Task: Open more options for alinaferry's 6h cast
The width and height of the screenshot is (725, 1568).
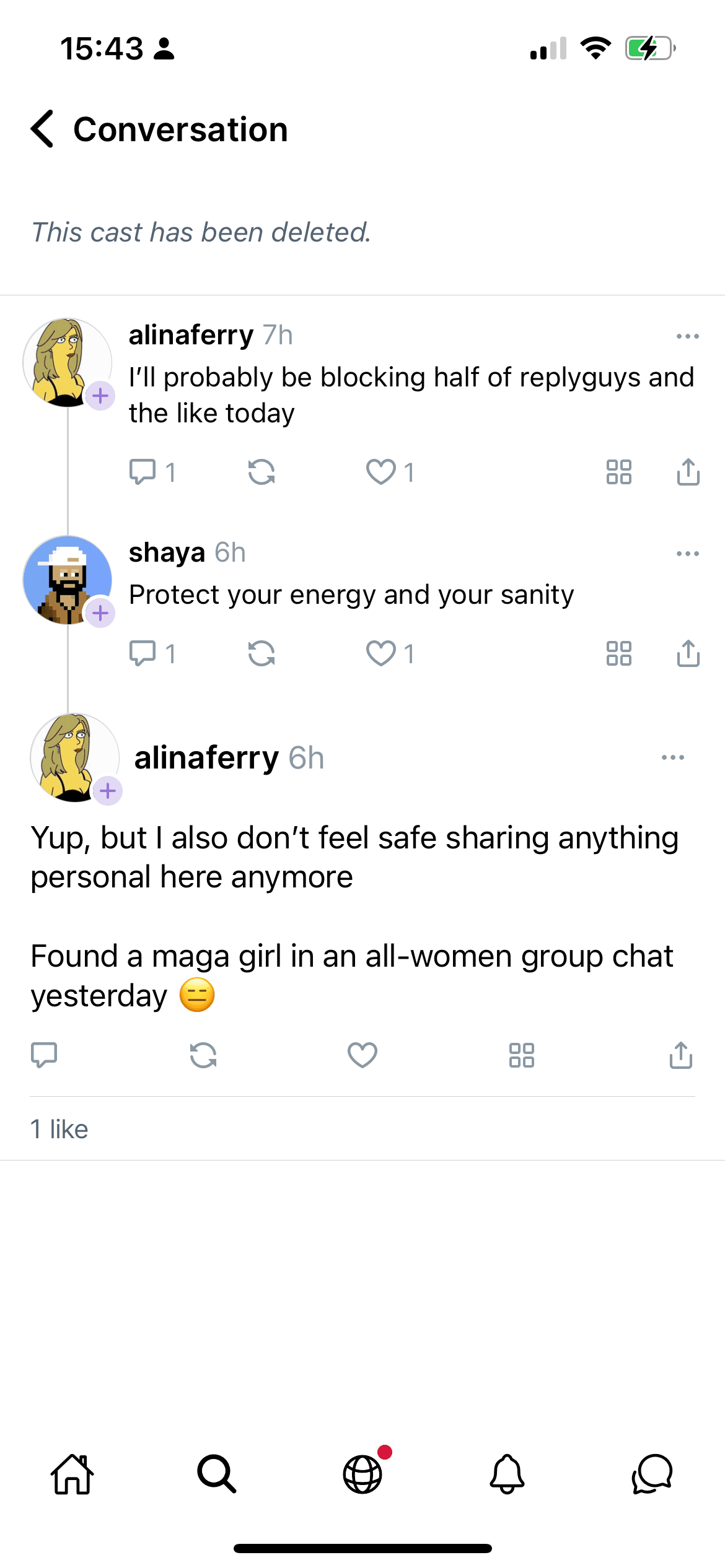Action: point(672,757)
